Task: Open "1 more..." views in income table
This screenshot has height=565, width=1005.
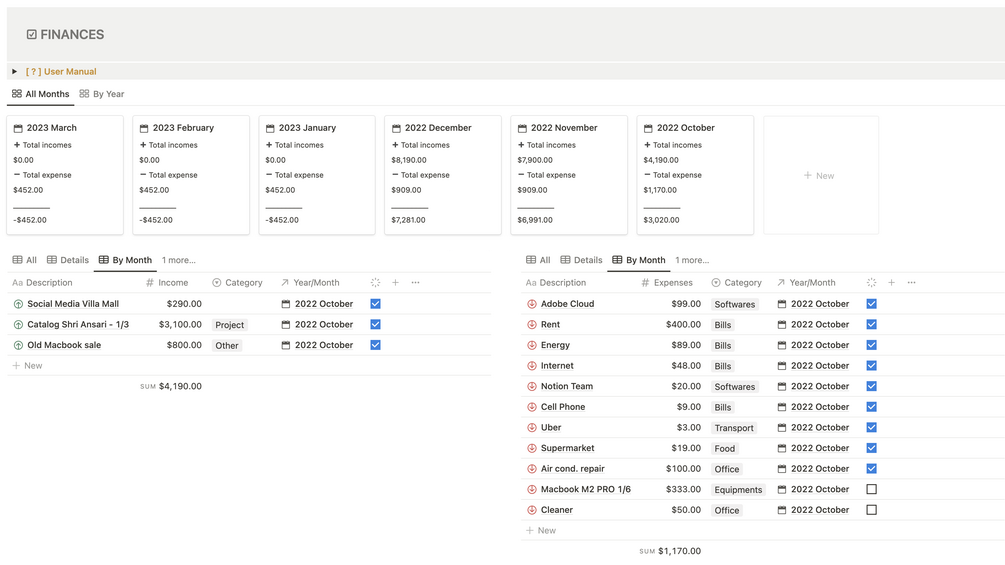Action: [x=179, y=260]
